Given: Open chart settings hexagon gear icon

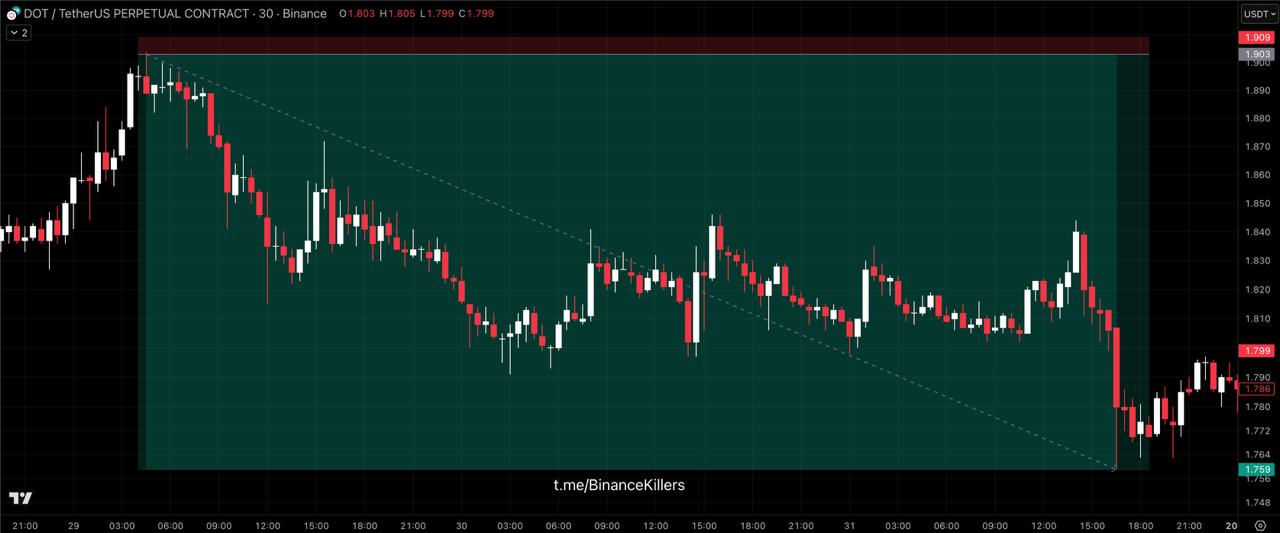Looking at the screenshot, I should [1259, 525].
